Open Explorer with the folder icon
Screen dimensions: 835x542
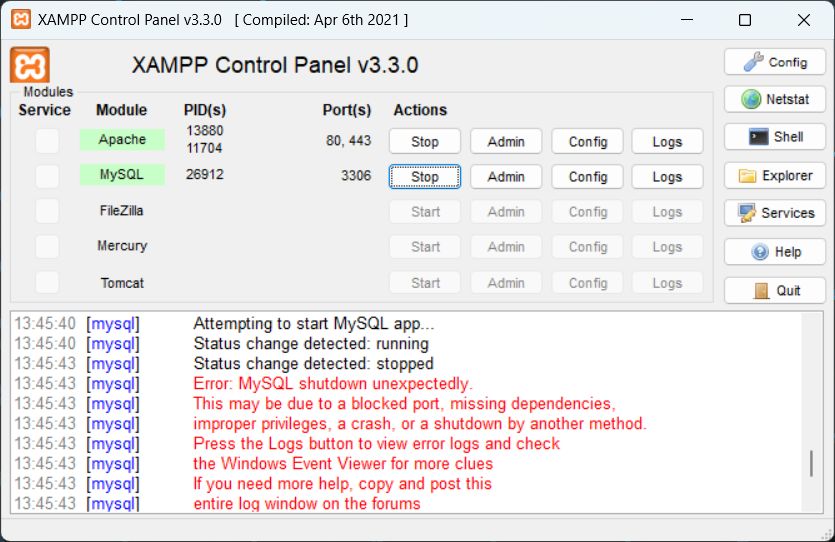(x=774, y=176)
